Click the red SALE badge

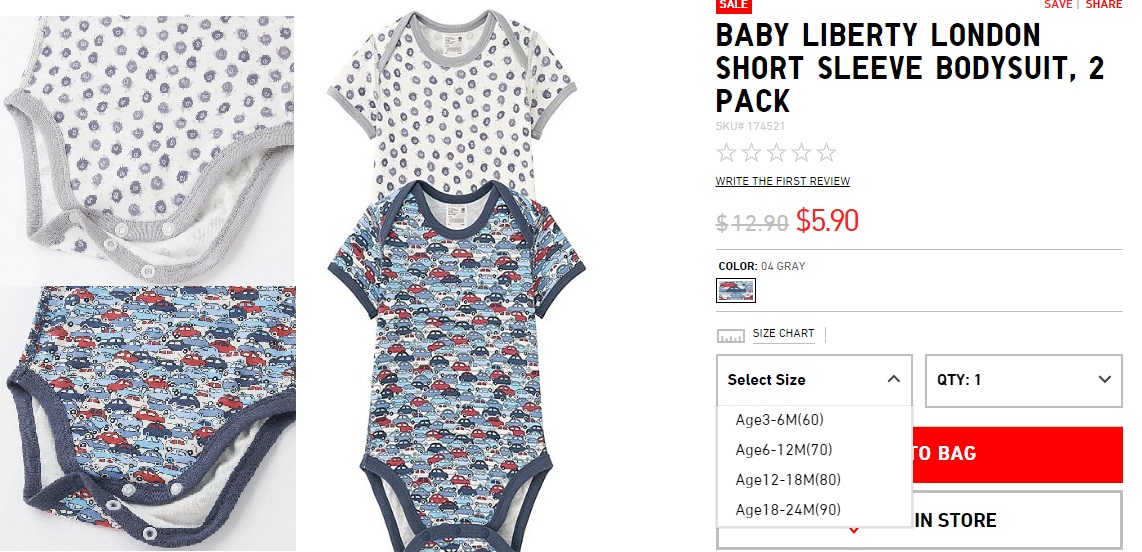tap(733, 6)
